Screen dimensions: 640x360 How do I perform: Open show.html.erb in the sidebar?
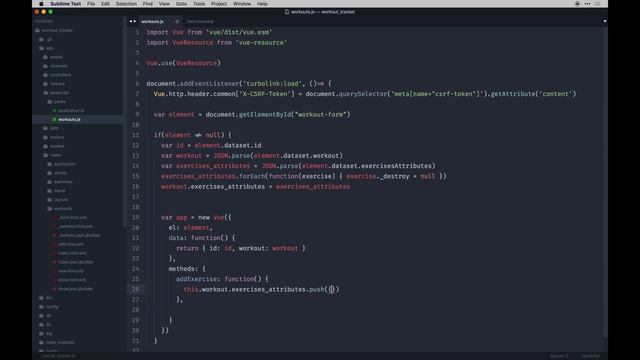72,280
